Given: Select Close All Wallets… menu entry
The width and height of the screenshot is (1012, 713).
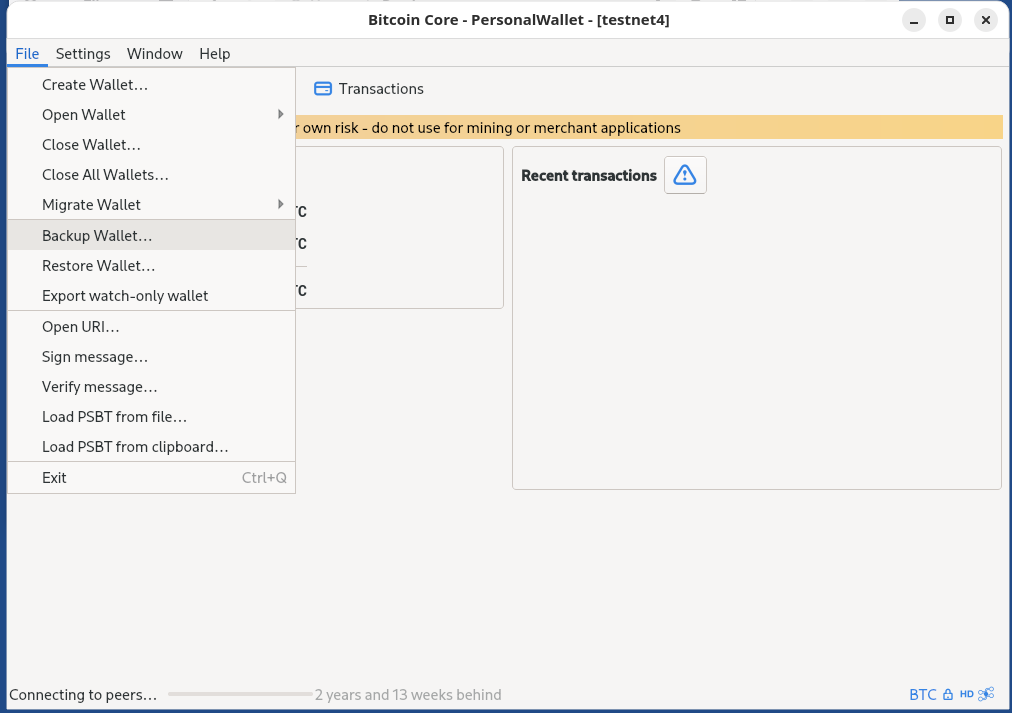Looking at the screenshot, I should pos(152,175).
